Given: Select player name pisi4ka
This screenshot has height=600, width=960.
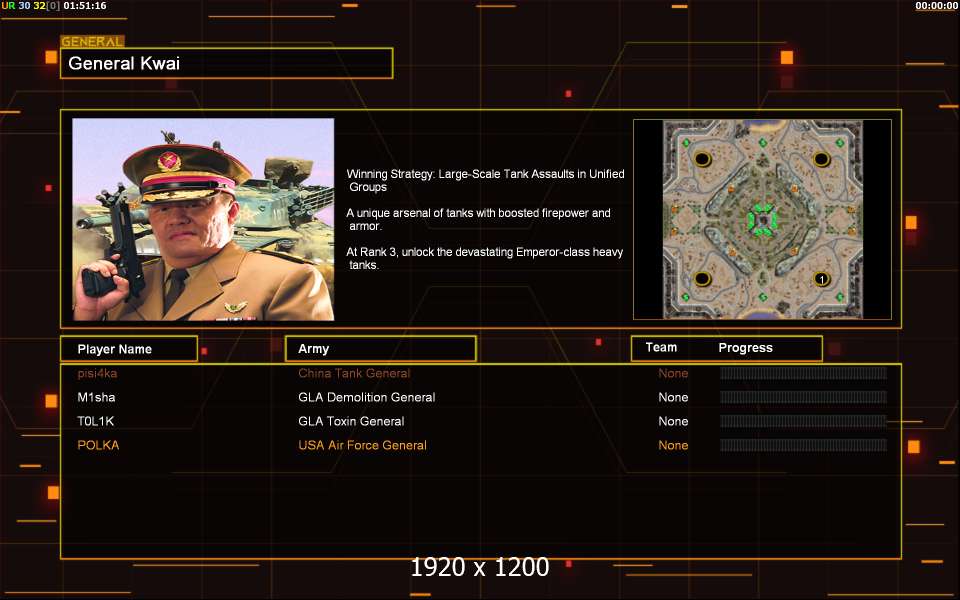Looking at the screenshot, I should tap(97, 373).
